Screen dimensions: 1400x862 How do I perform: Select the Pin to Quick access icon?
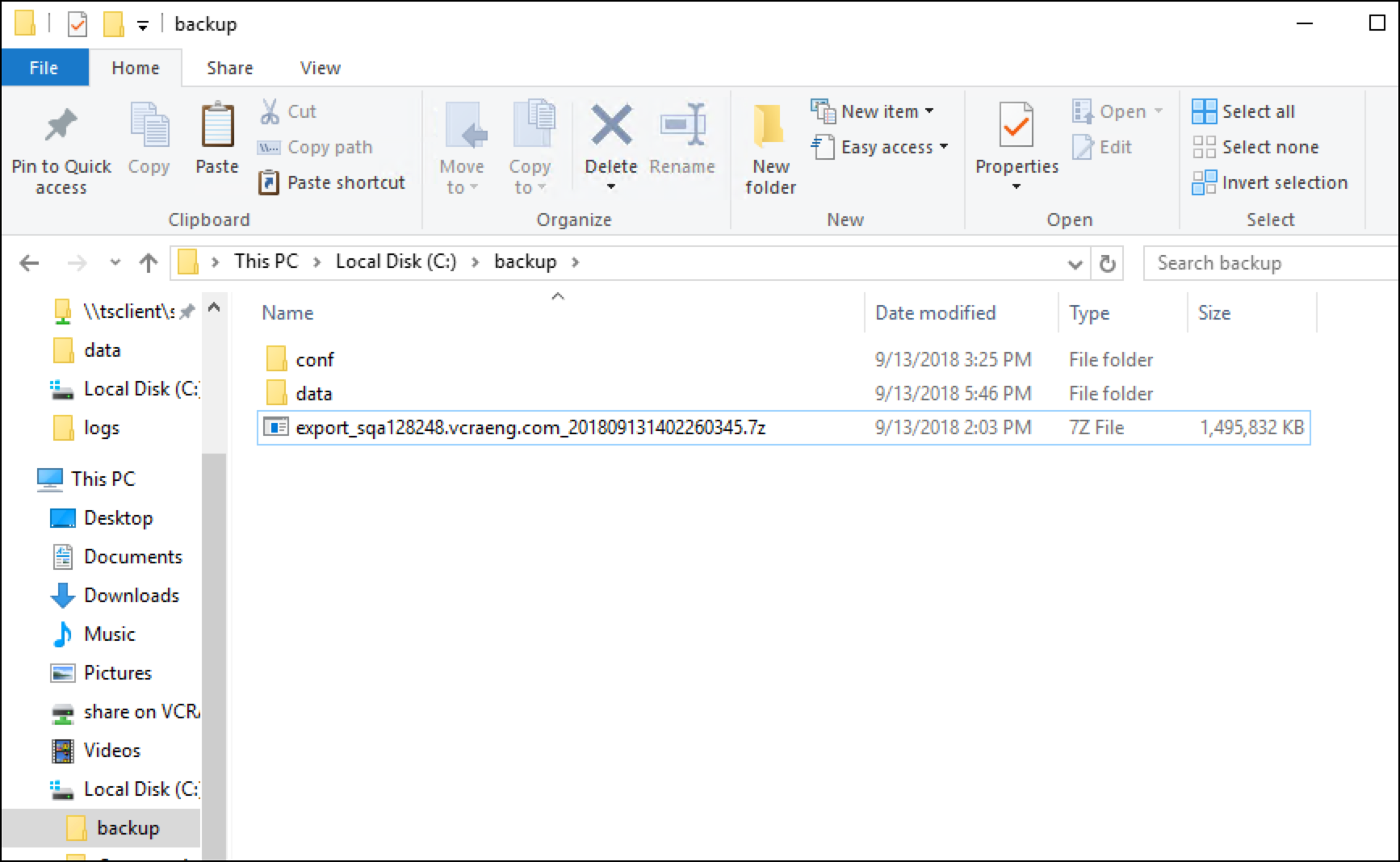click(x=60, y=147)
